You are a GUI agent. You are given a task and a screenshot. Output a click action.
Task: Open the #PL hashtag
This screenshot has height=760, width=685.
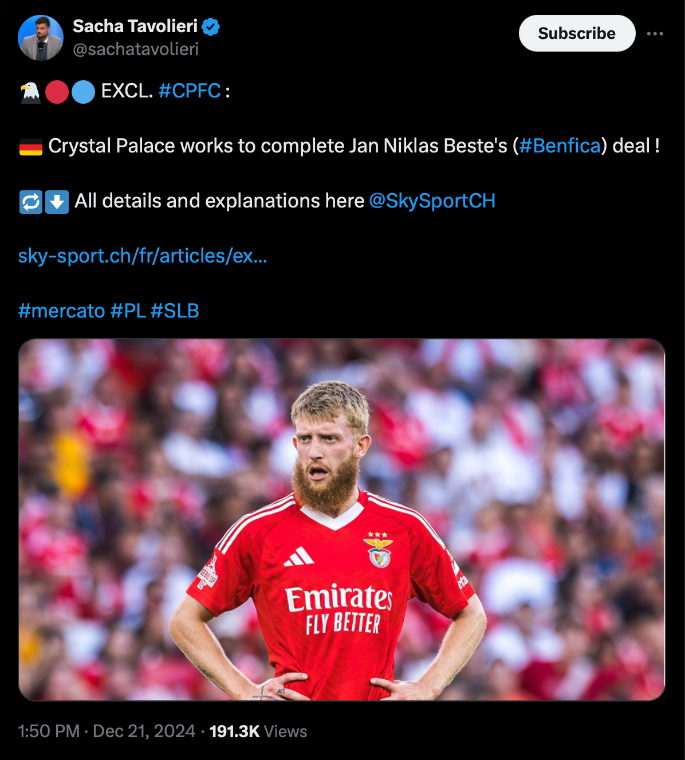128,311
